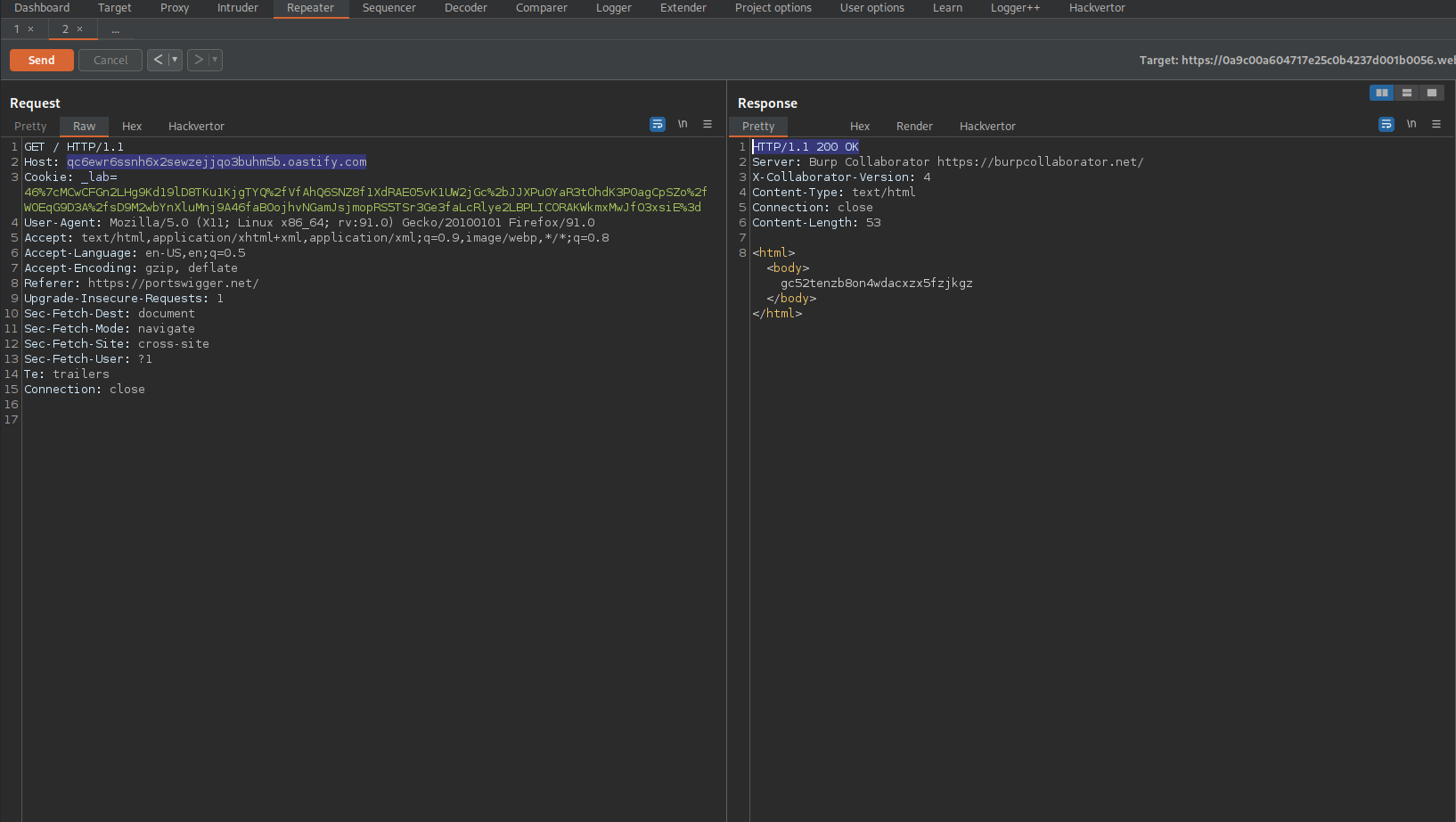Open the Learn tab
Image resolution: width=1456 pixels, height=822 pixels.
coord(948,8)
